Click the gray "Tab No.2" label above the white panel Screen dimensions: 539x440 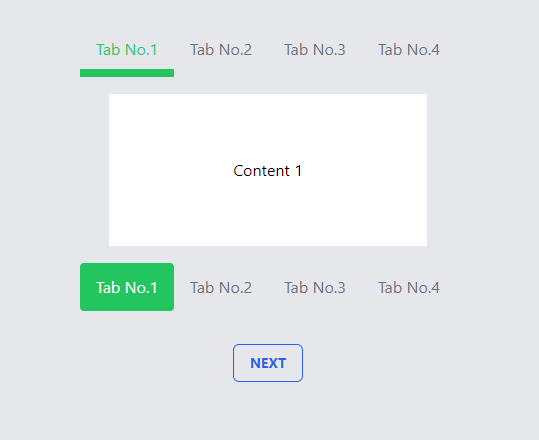(221, 50)
